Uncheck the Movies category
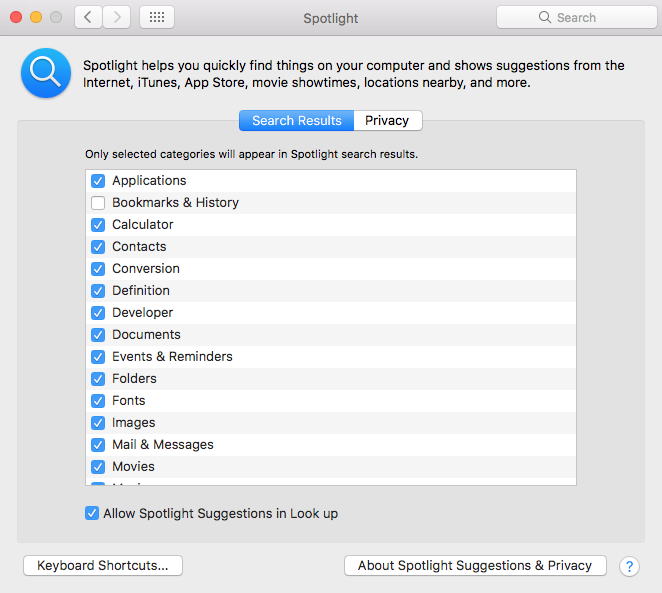 click(98, 467)
